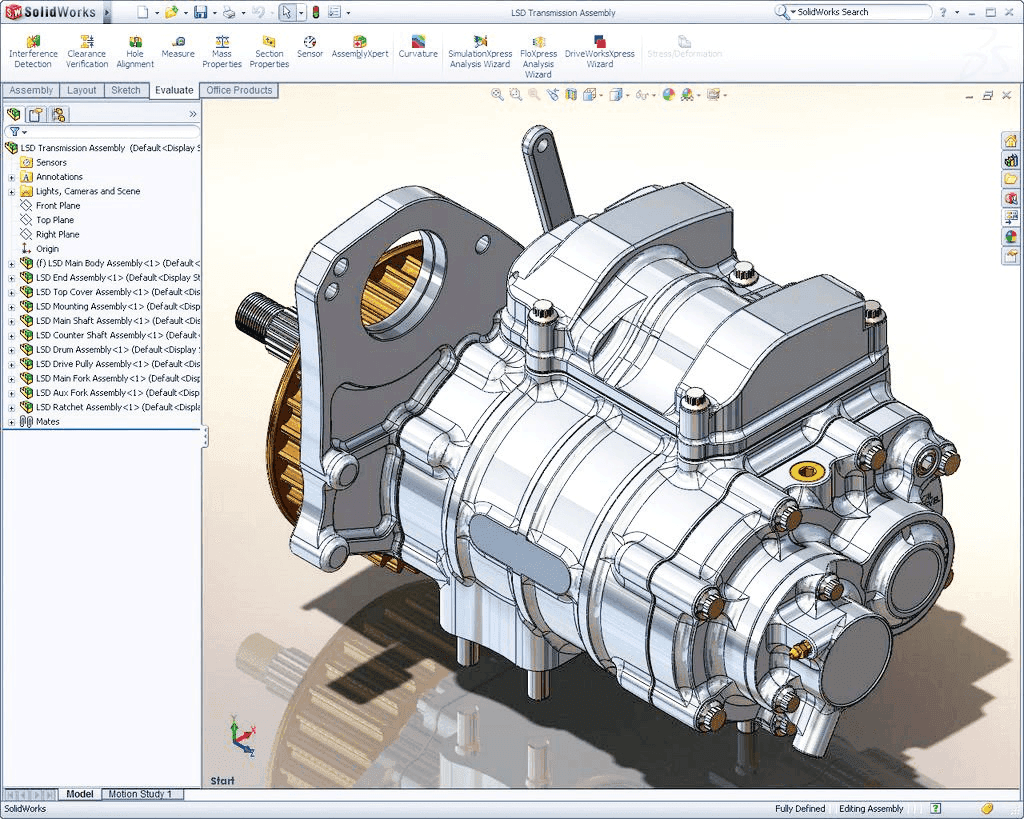The height and width of the screenshot is (819, 1024).
Task: Click the view orientation triad
Action: click(242, 737)
